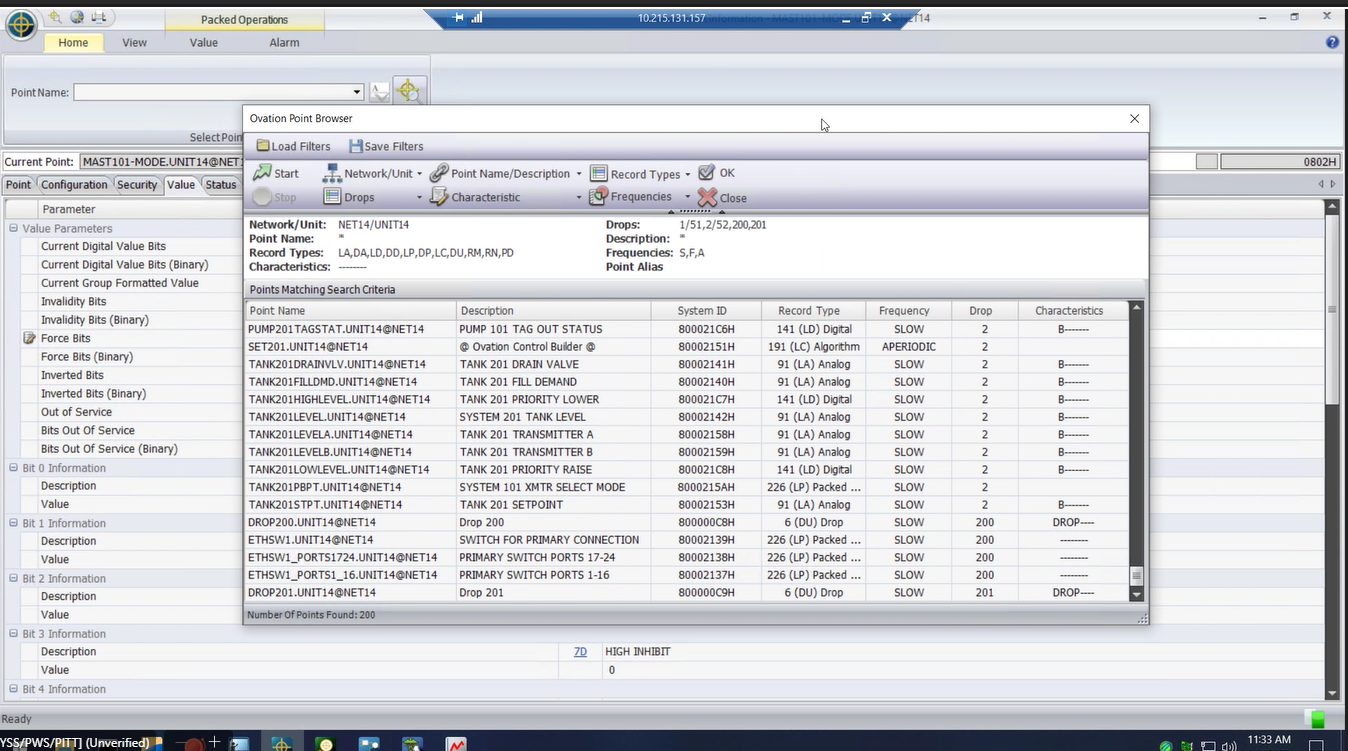Click the Ovation application orb button
The height and width of the screenshot is (751, 1348).
click(x=22, y=26)
